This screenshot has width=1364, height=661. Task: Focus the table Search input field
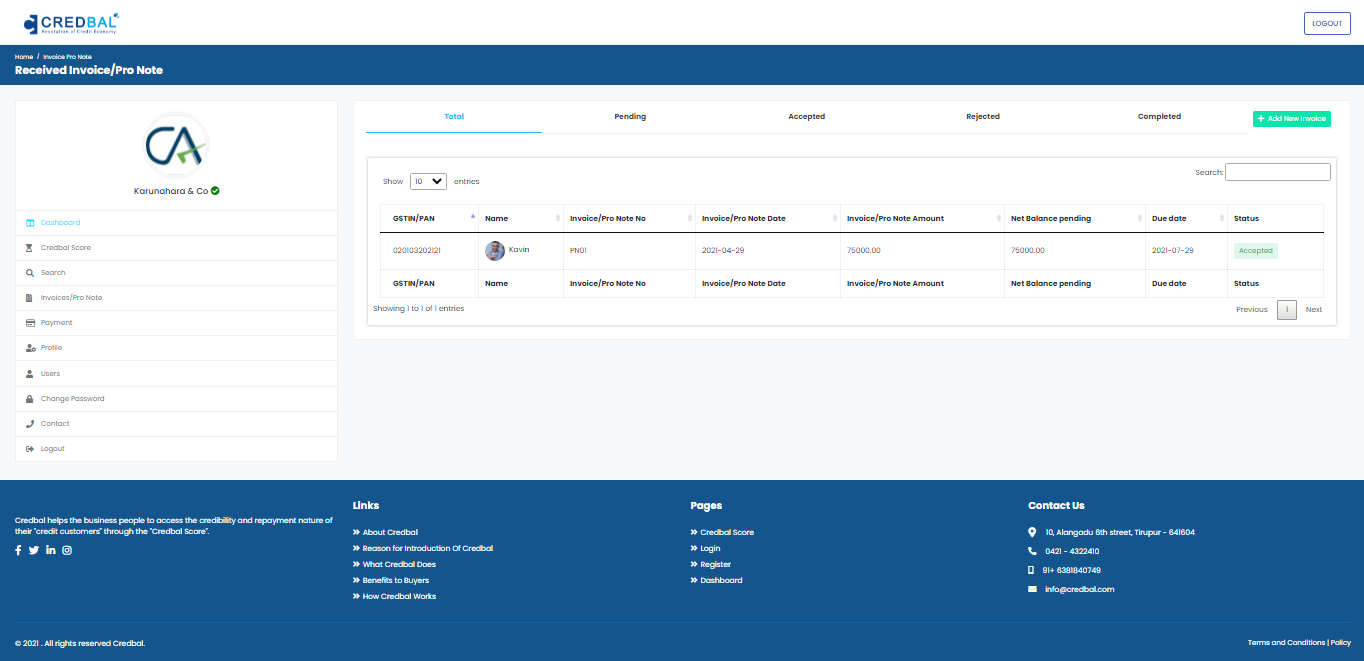click(x=1278, y=172)
